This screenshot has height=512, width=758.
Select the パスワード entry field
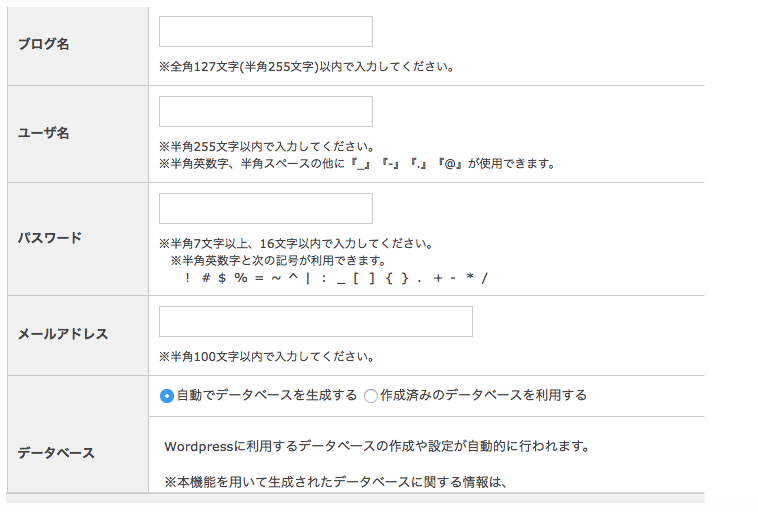pos(266,208)
